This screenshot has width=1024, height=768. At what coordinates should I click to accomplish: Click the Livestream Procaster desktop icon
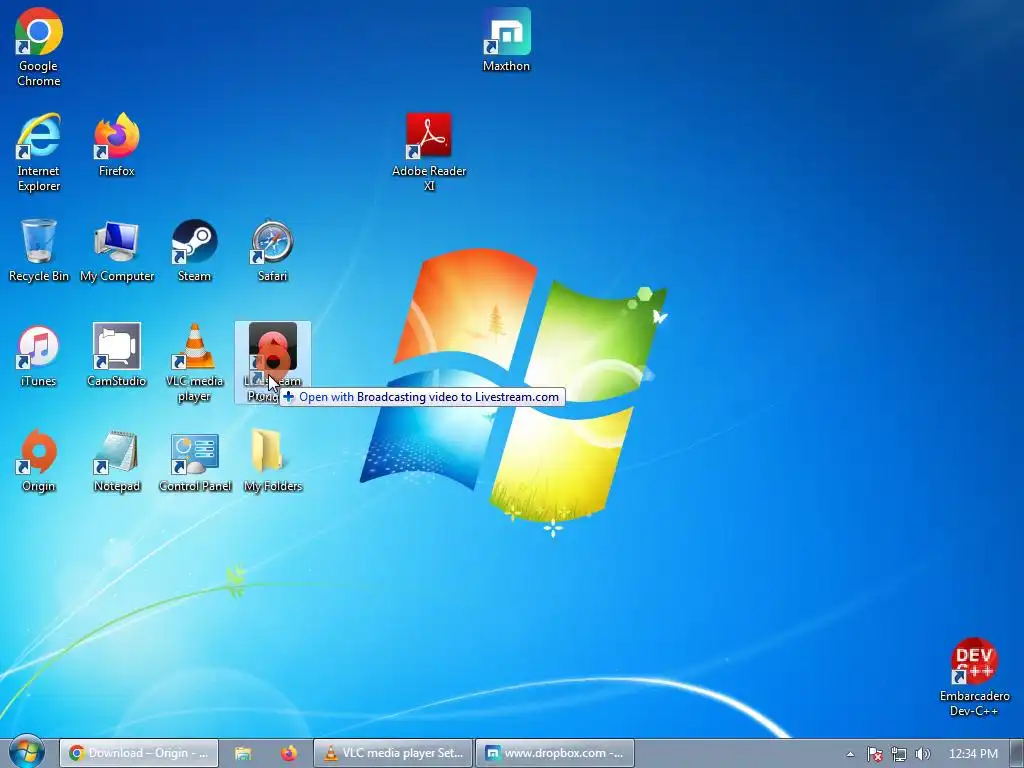[x=272, y=362]
